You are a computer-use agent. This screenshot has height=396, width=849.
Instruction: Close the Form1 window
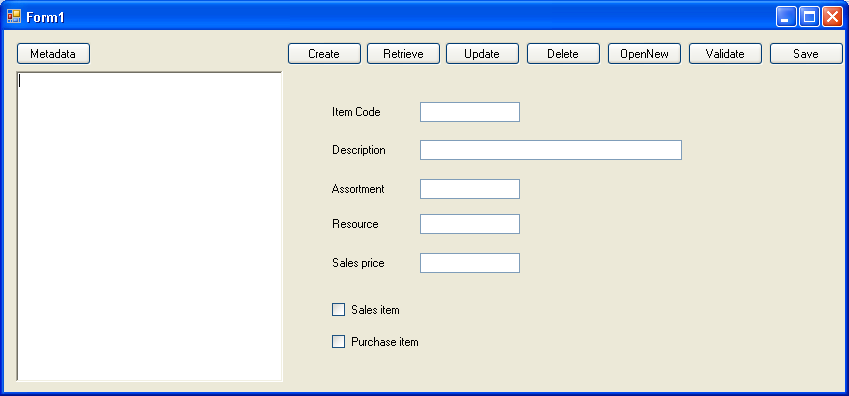click(832, 17)
